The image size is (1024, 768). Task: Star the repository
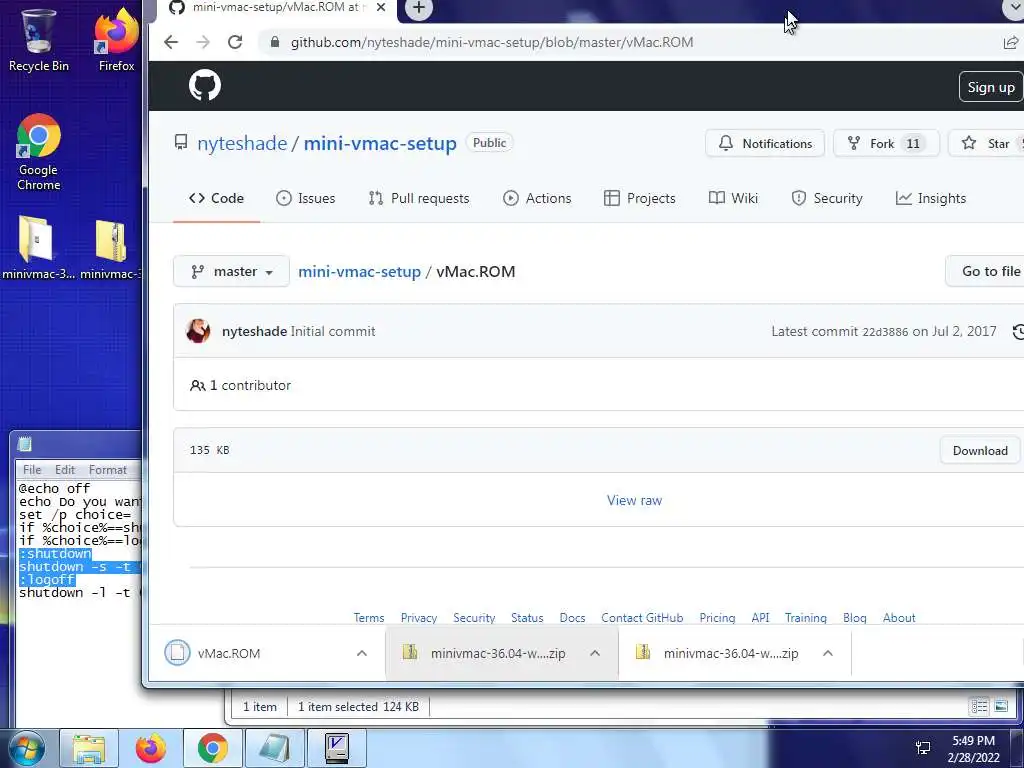[x=986, y=143]
